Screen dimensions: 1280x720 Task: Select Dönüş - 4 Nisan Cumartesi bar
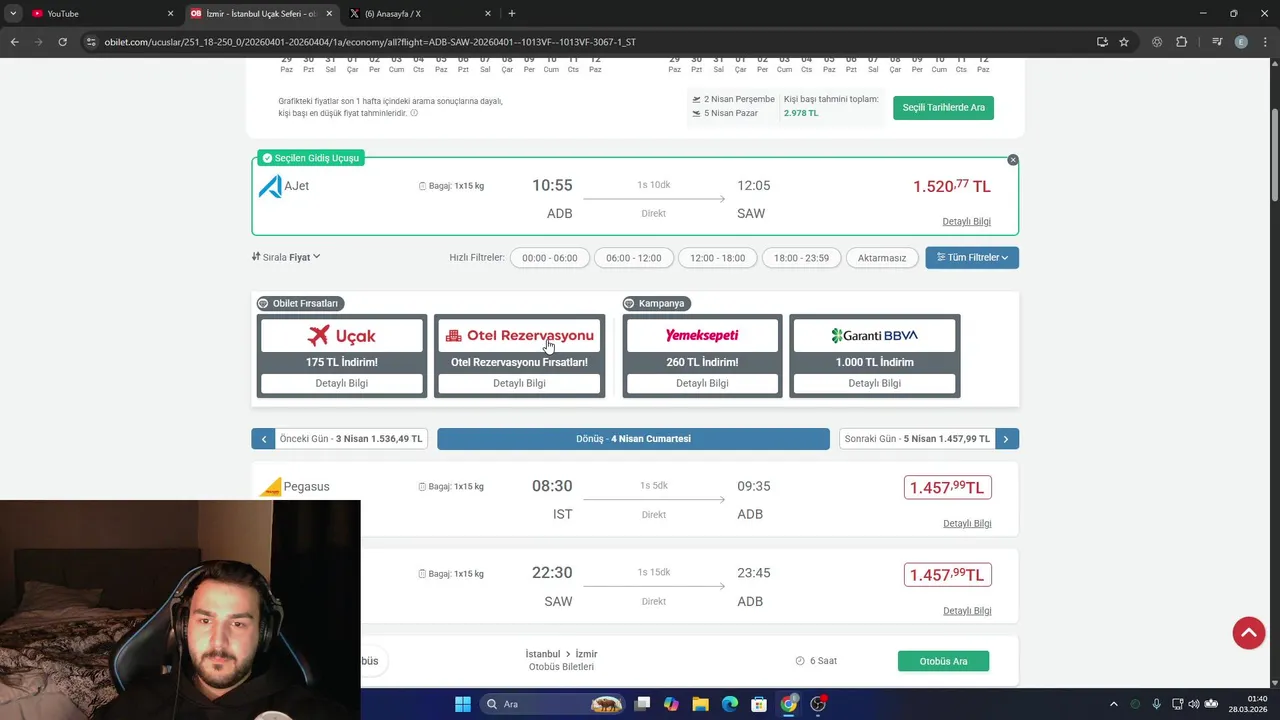click(x=633, y=439)
